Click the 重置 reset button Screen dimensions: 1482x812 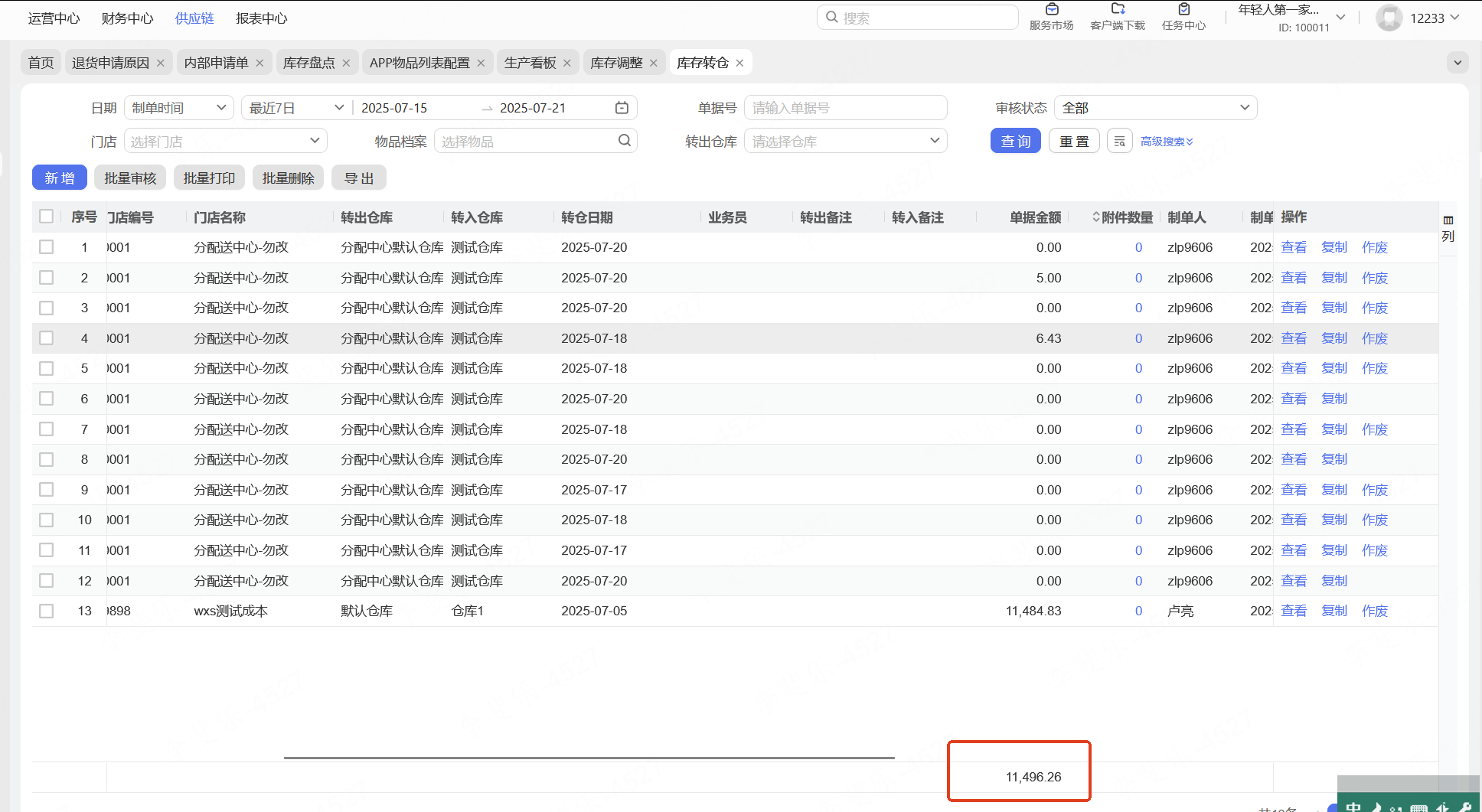point(1074,142)
